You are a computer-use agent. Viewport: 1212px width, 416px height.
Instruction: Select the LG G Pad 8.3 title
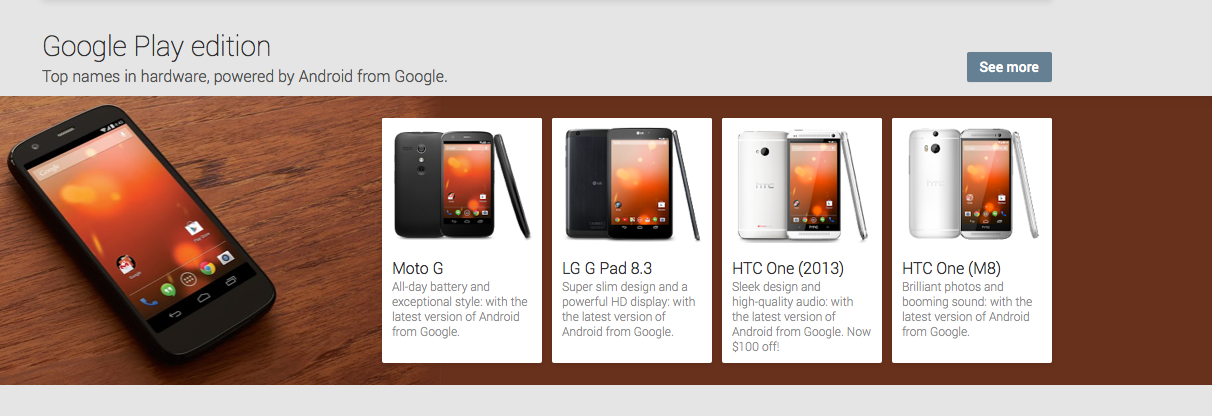tap(607, 268)
